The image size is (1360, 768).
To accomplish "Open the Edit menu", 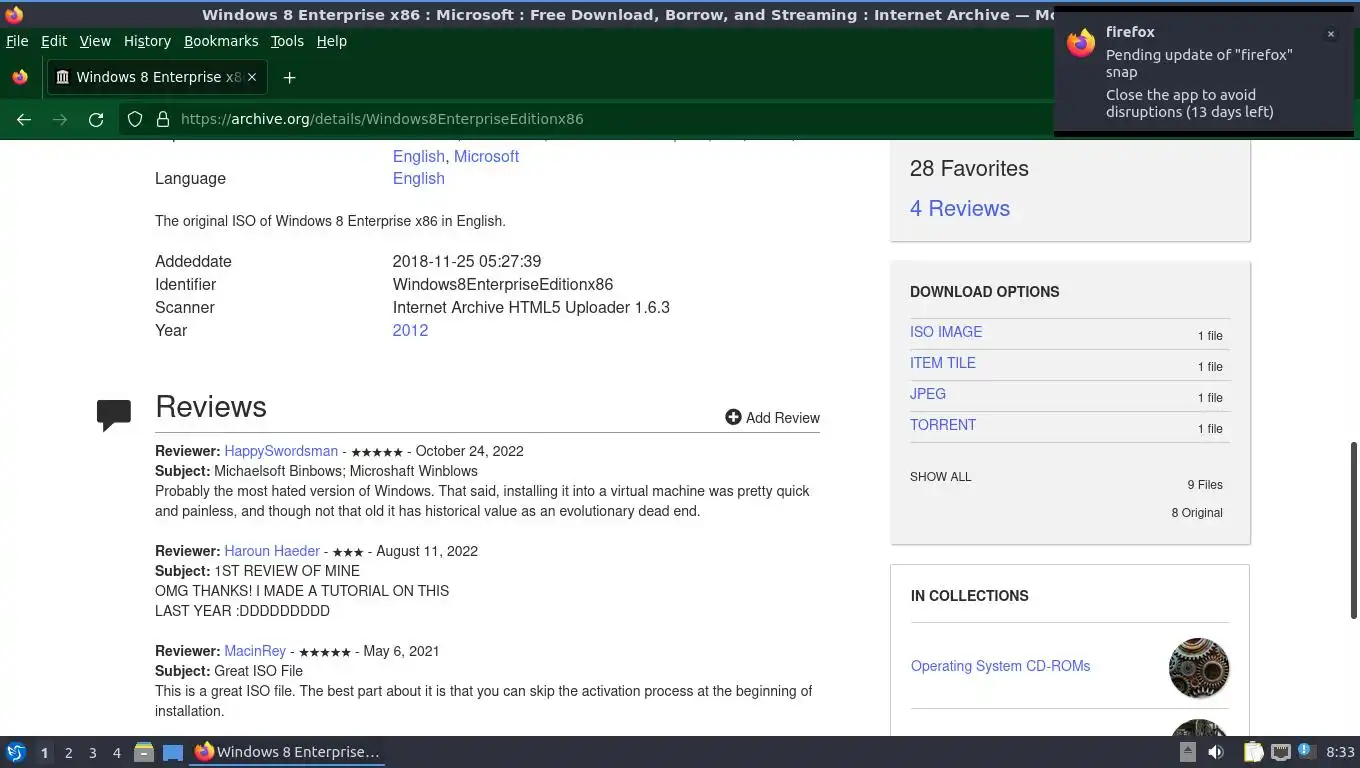I will coord(54,41).
